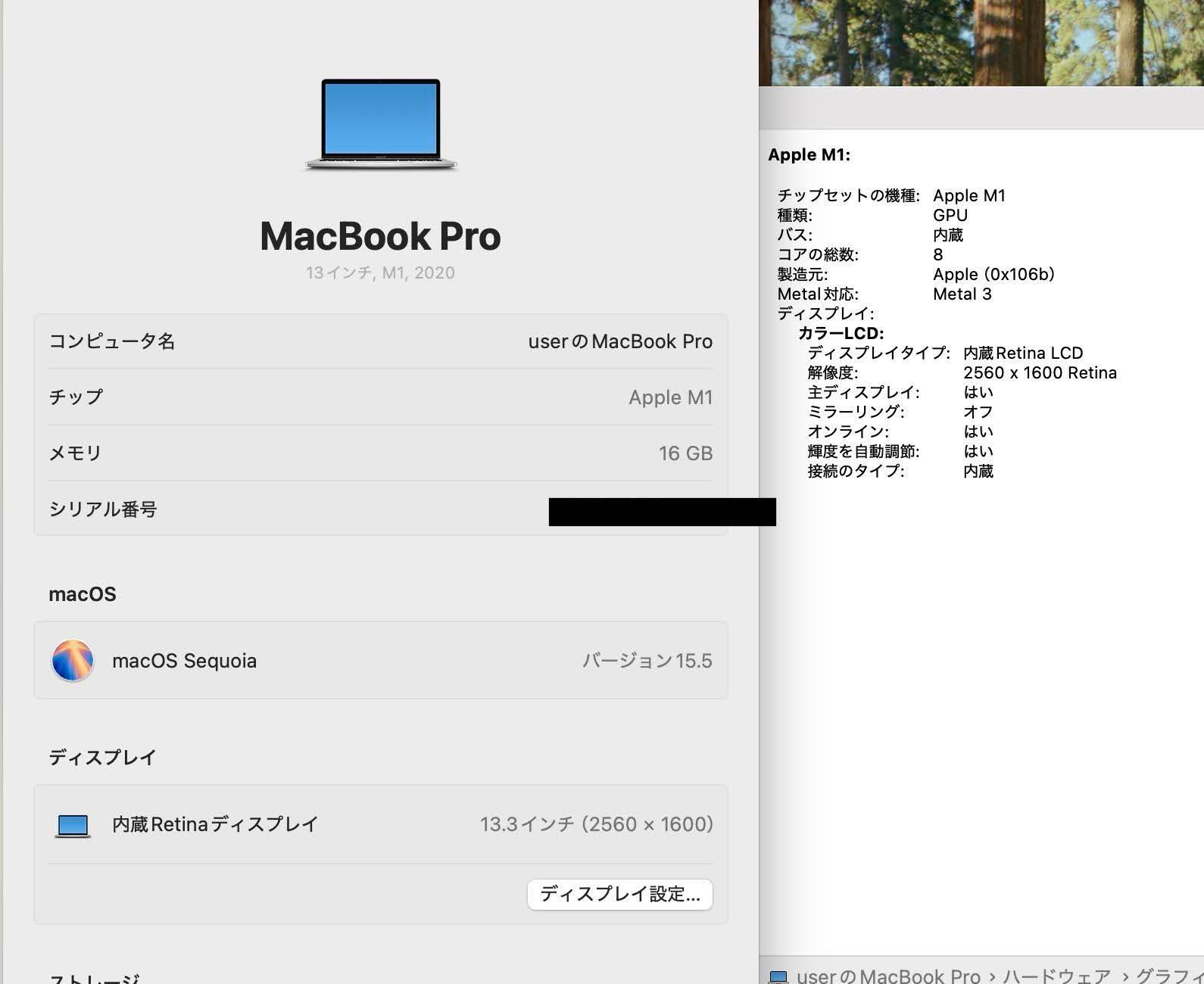Click the 'バージョン15.5' version text
This screenshot has width=1204, height=984.
pyautogui.click(x=647, y=661)
